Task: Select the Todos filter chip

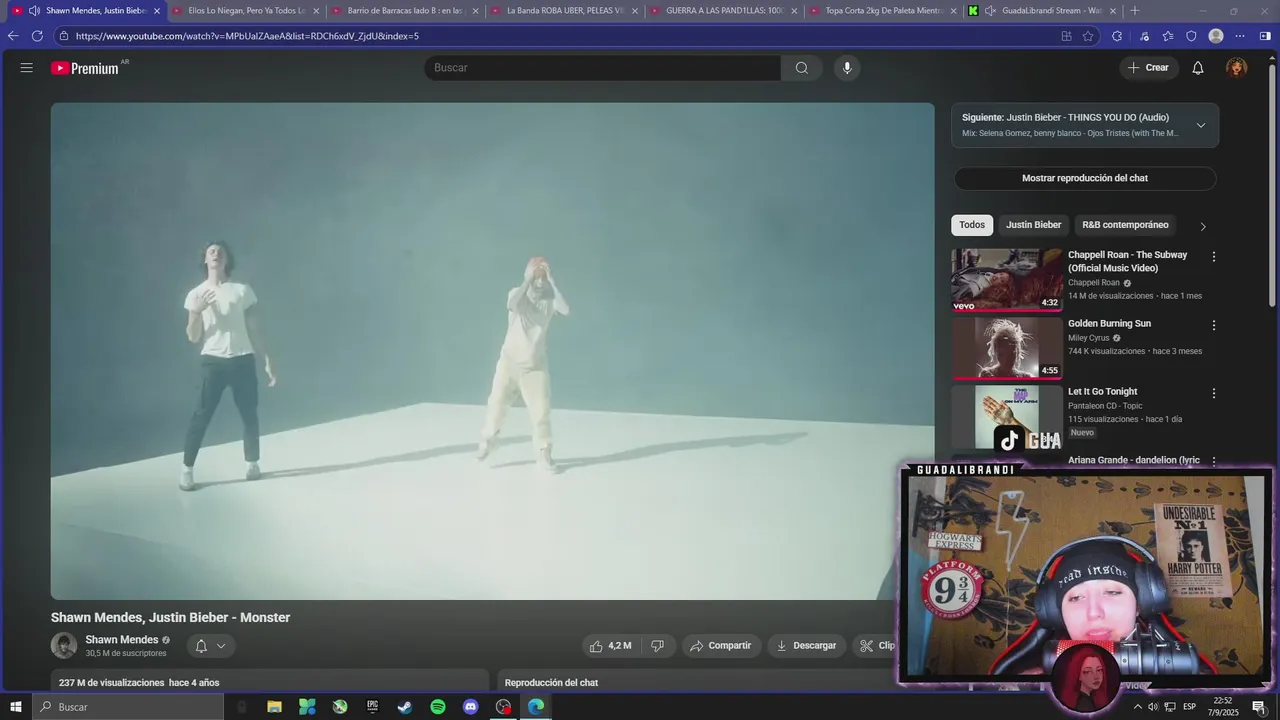Action: (x=972, y=225)
